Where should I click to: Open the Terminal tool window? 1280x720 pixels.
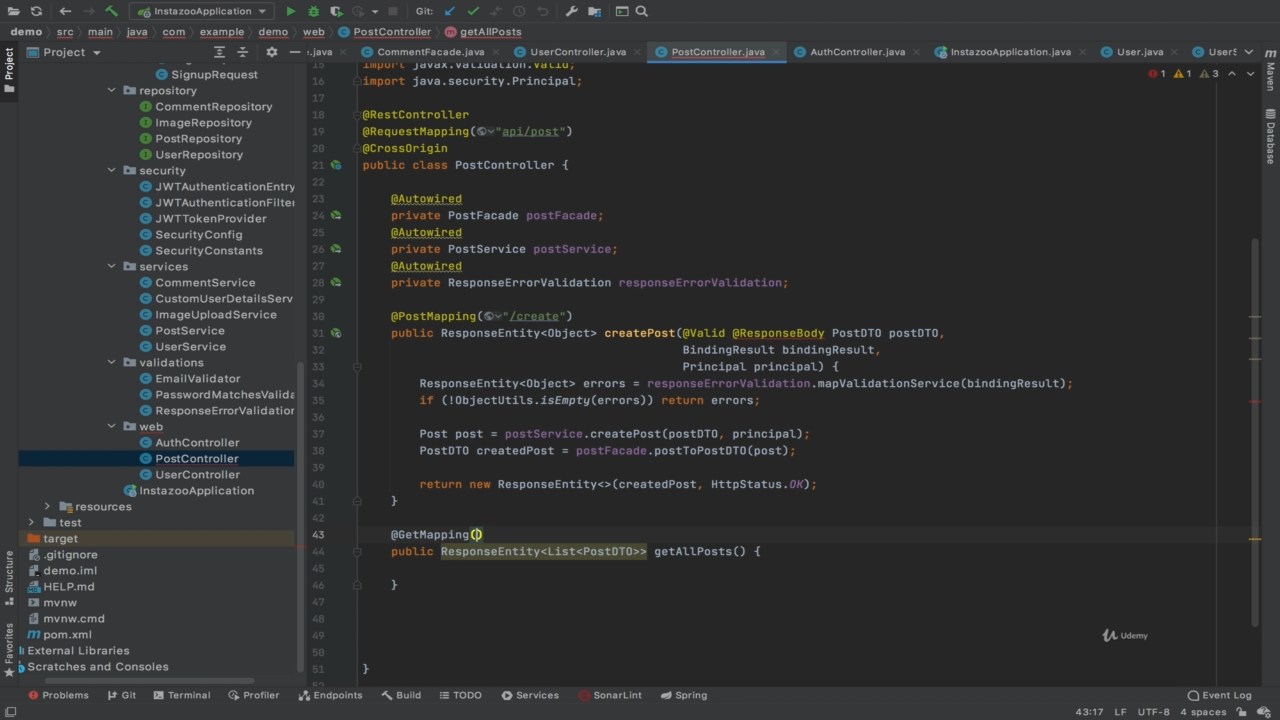182,695
